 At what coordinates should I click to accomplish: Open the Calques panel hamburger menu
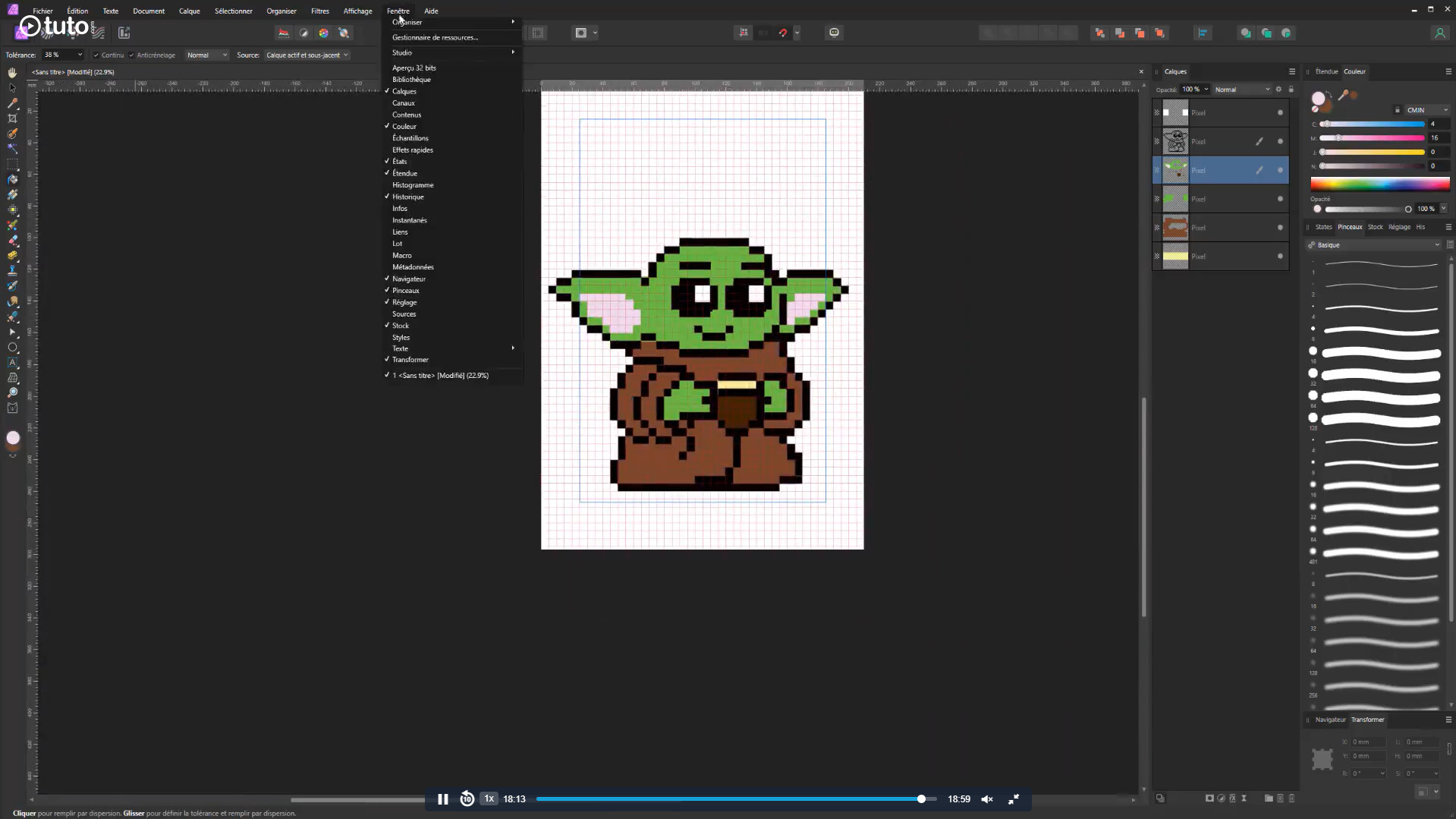[1292, 71]
